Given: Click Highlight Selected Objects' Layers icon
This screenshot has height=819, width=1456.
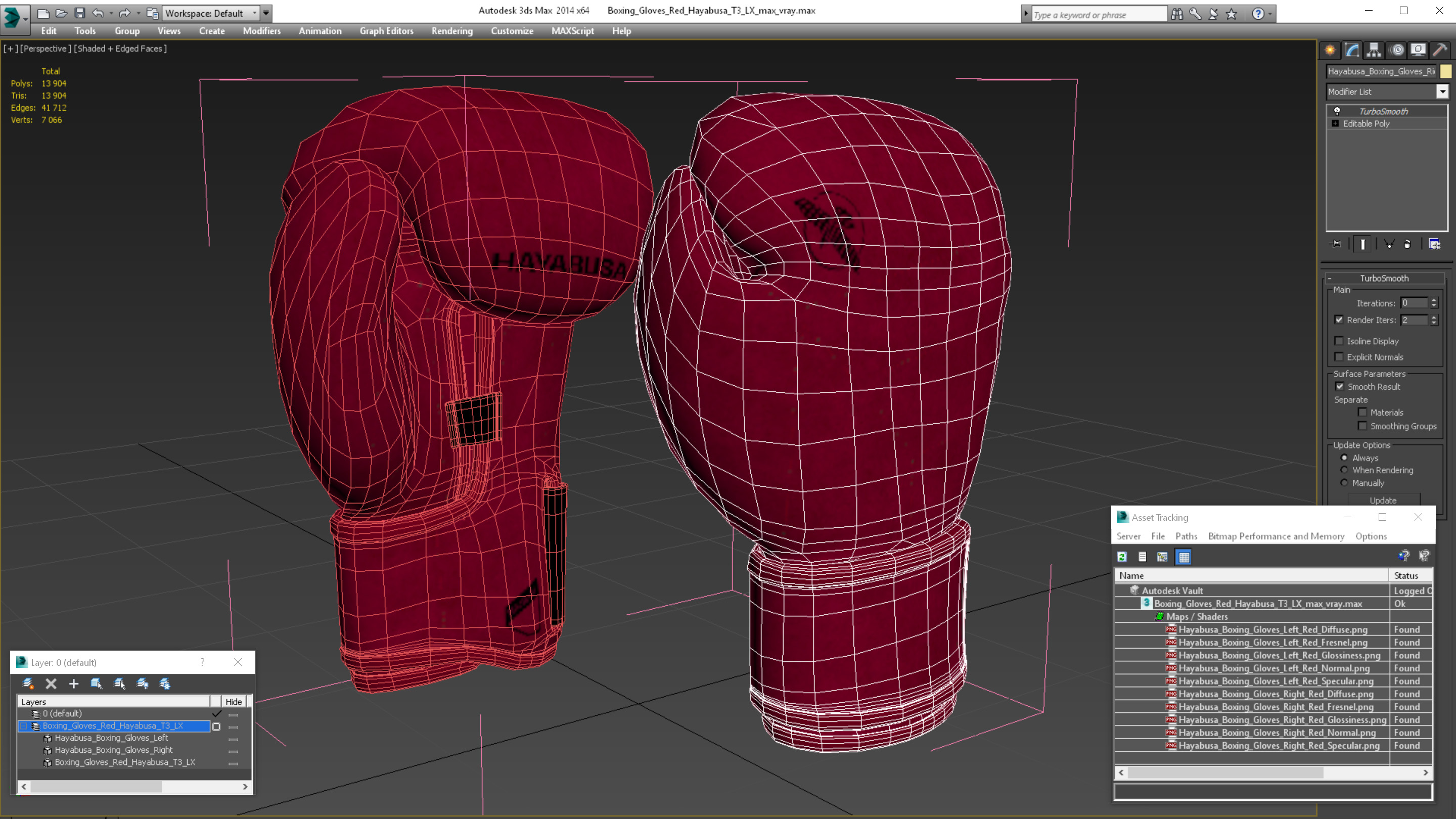Looking at the screenshot, I should coord(119,684).
